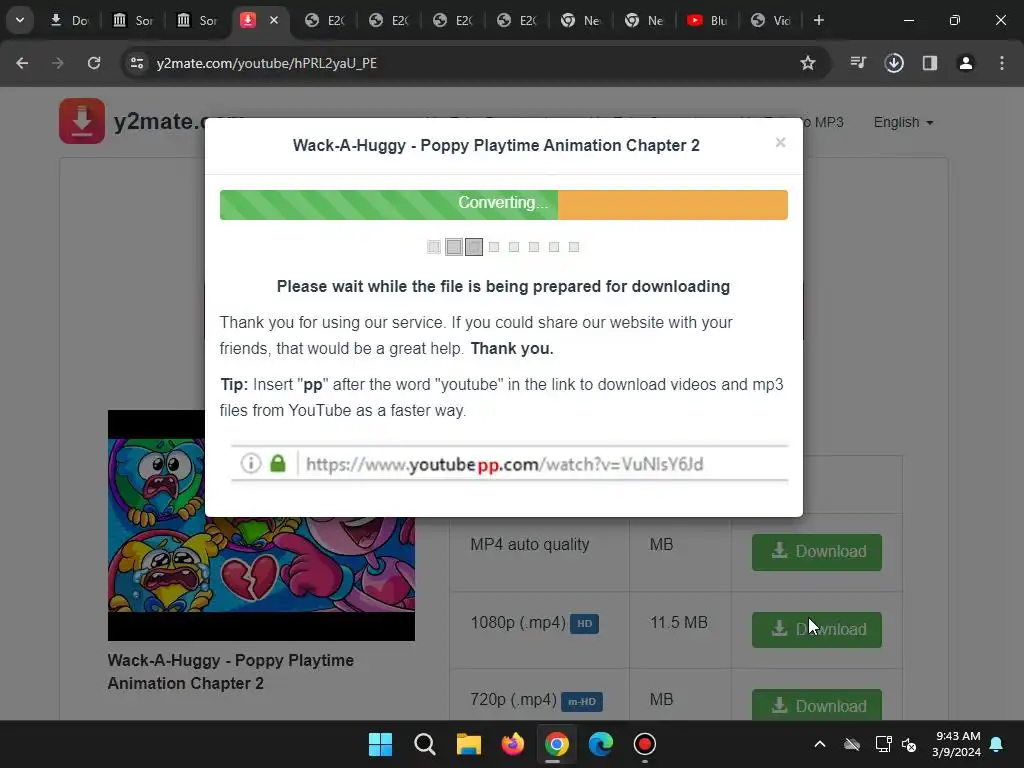Click the m-HD badge next to 720p
This screenshot has height=768, width=1024.
tap(581, 701)
